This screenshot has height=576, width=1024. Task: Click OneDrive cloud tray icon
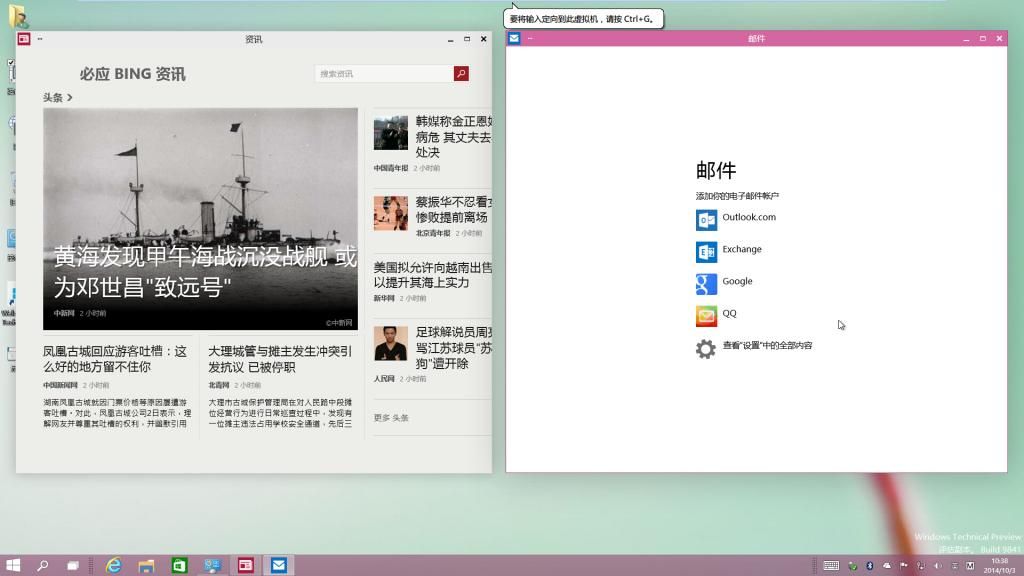pyautogui.click(x=887, y=566)
